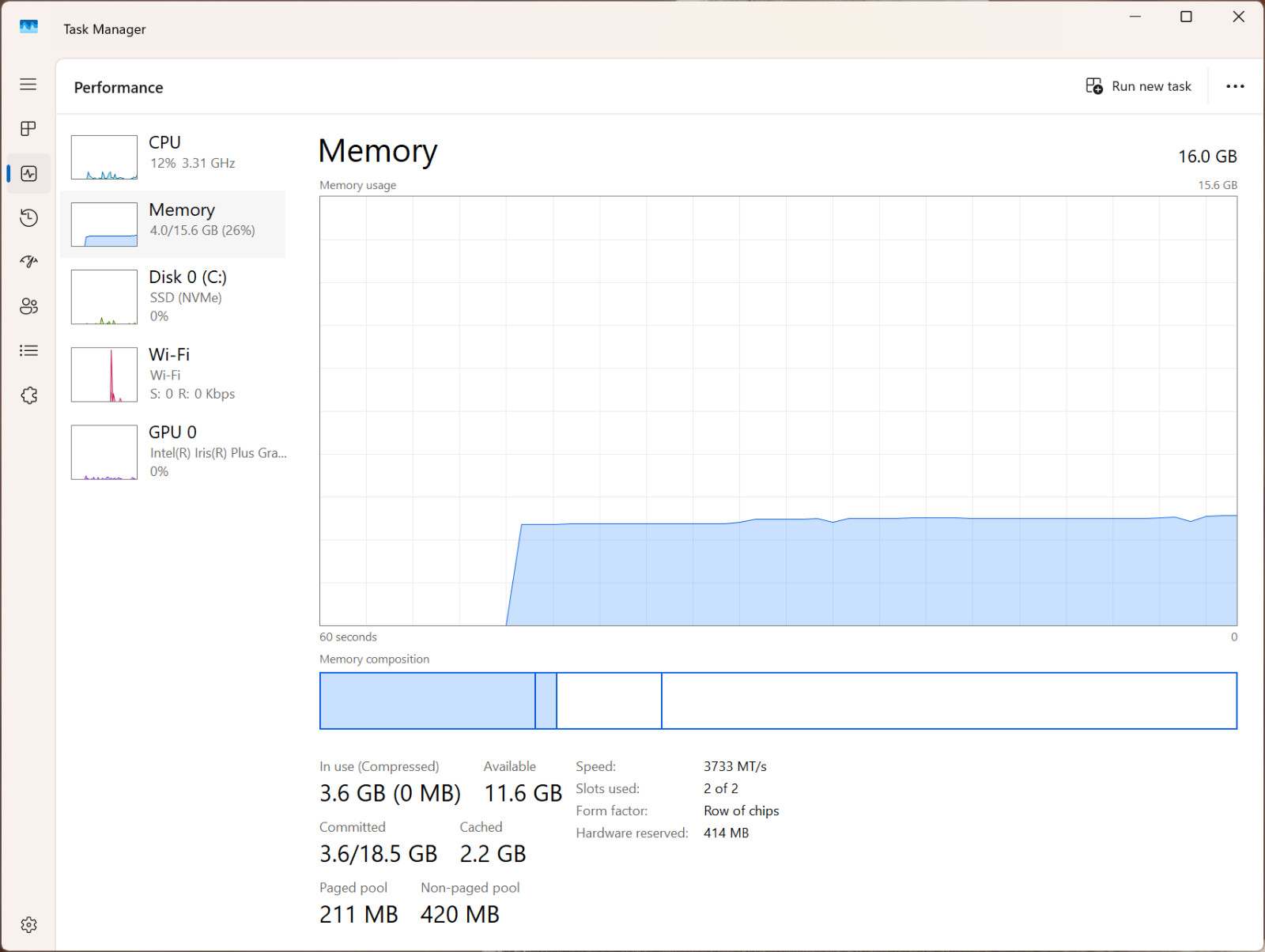Click the Memory mini graph thumbnail

[104, 225]
